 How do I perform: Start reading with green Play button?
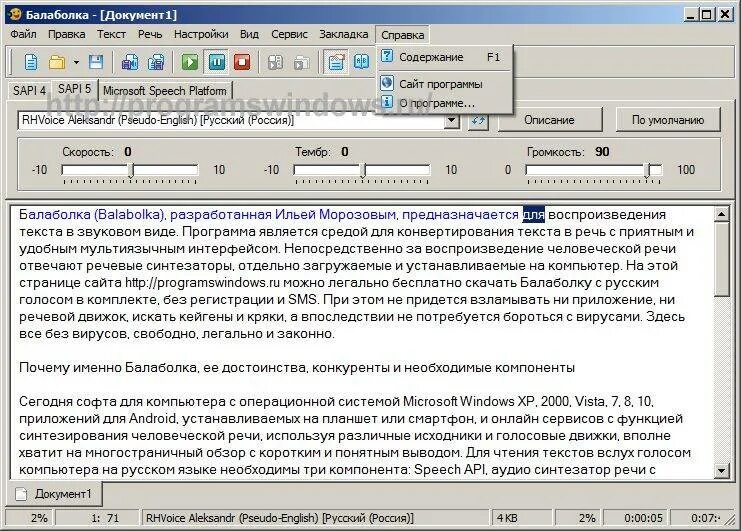190,62
